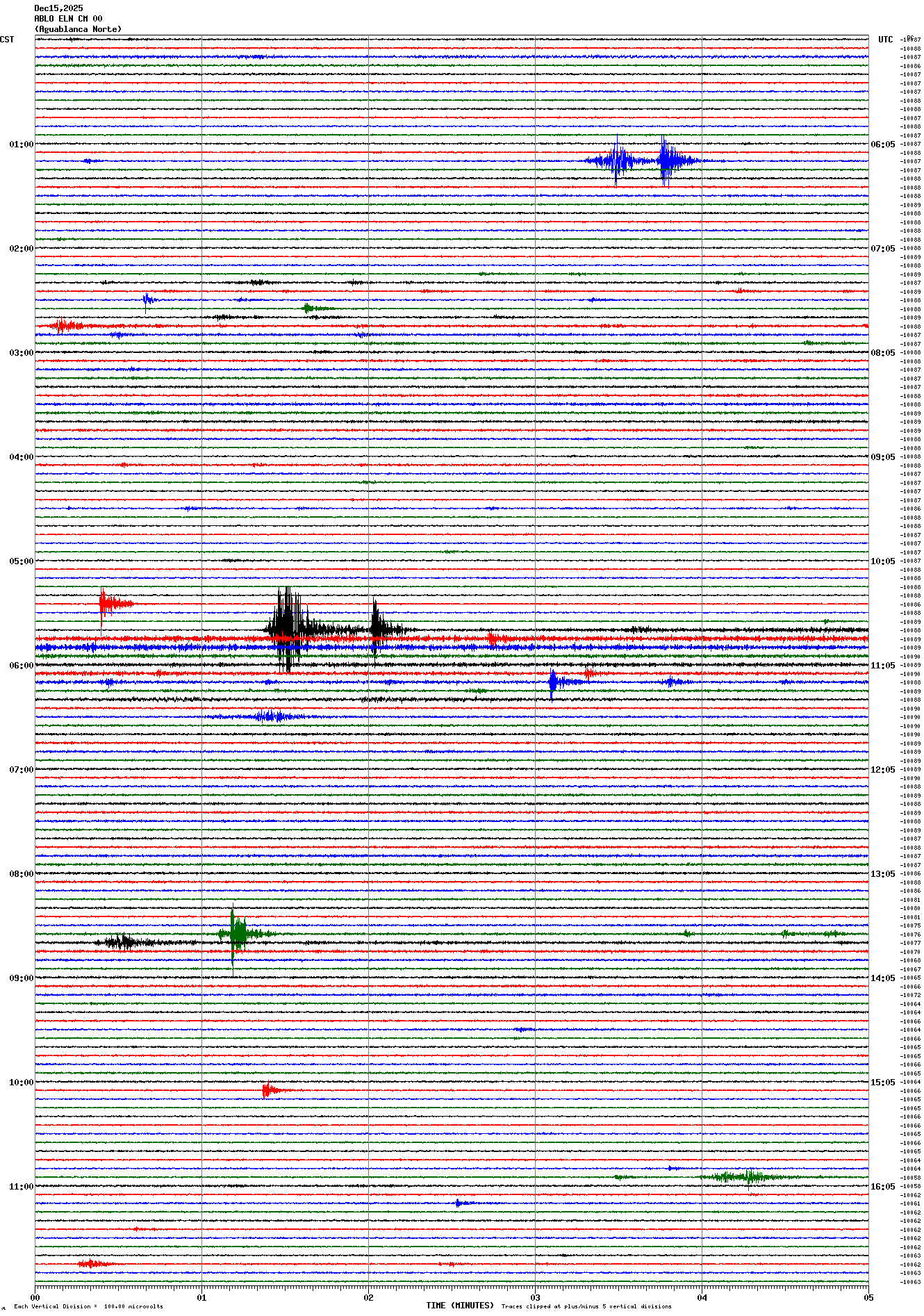This screenshot has width=924, height=1316.
Task: Click the 11:00 CST time label
Action: tap(21, 1187)
